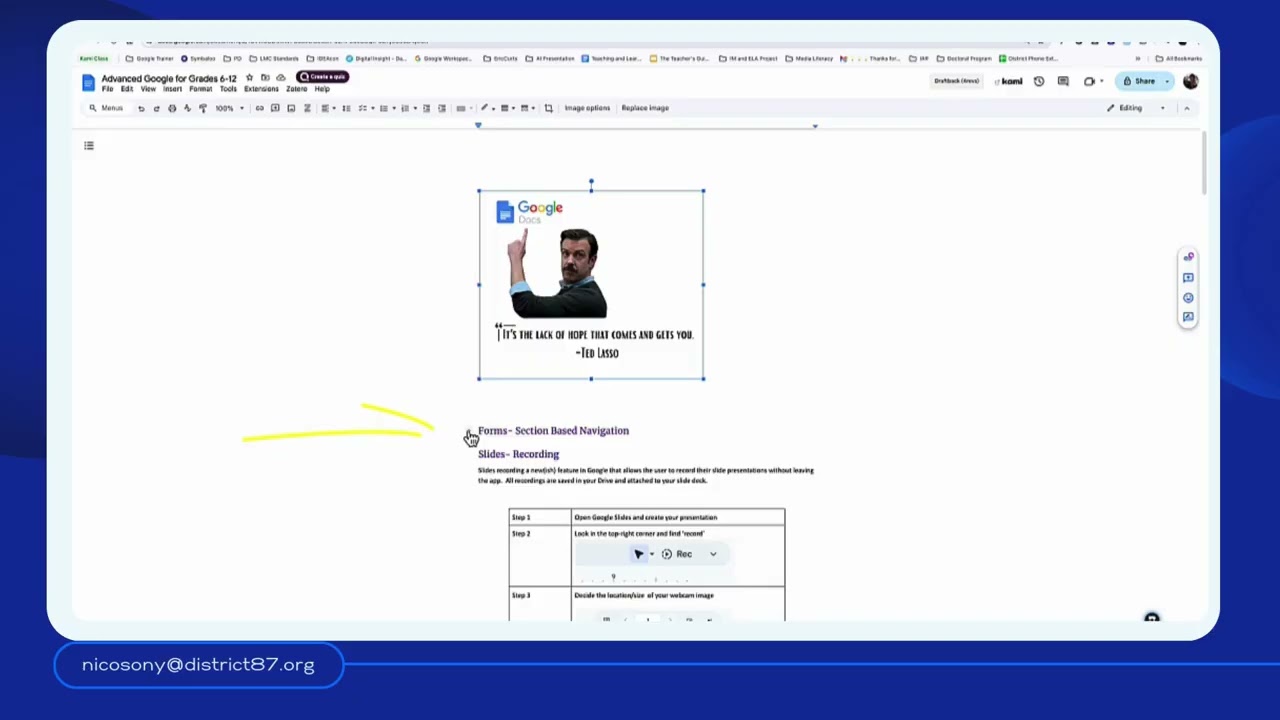Click the Draftback button
The image size is (1280, 720).
click(x=957, y=81)
